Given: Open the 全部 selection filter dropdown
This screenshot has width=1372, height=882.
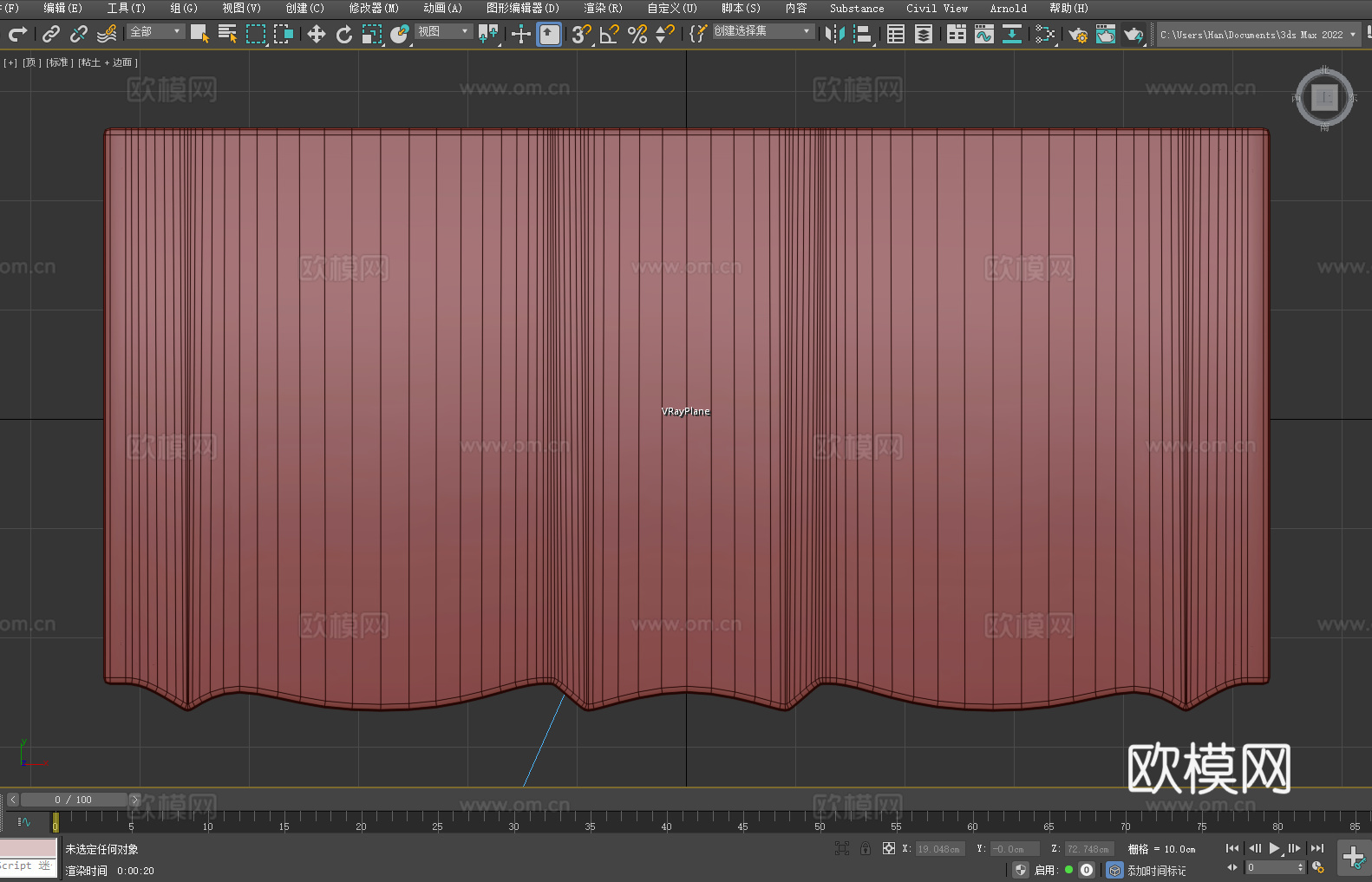Looking at the screenshot, I should (156, 31).
